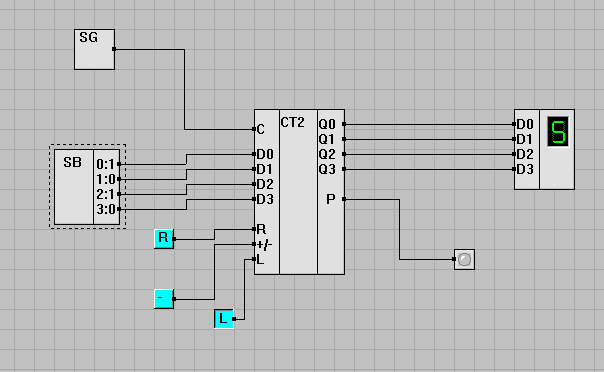Click the R input pin on CT2
The height and width of the screenshot is (372, 604).
click(254, 229)
